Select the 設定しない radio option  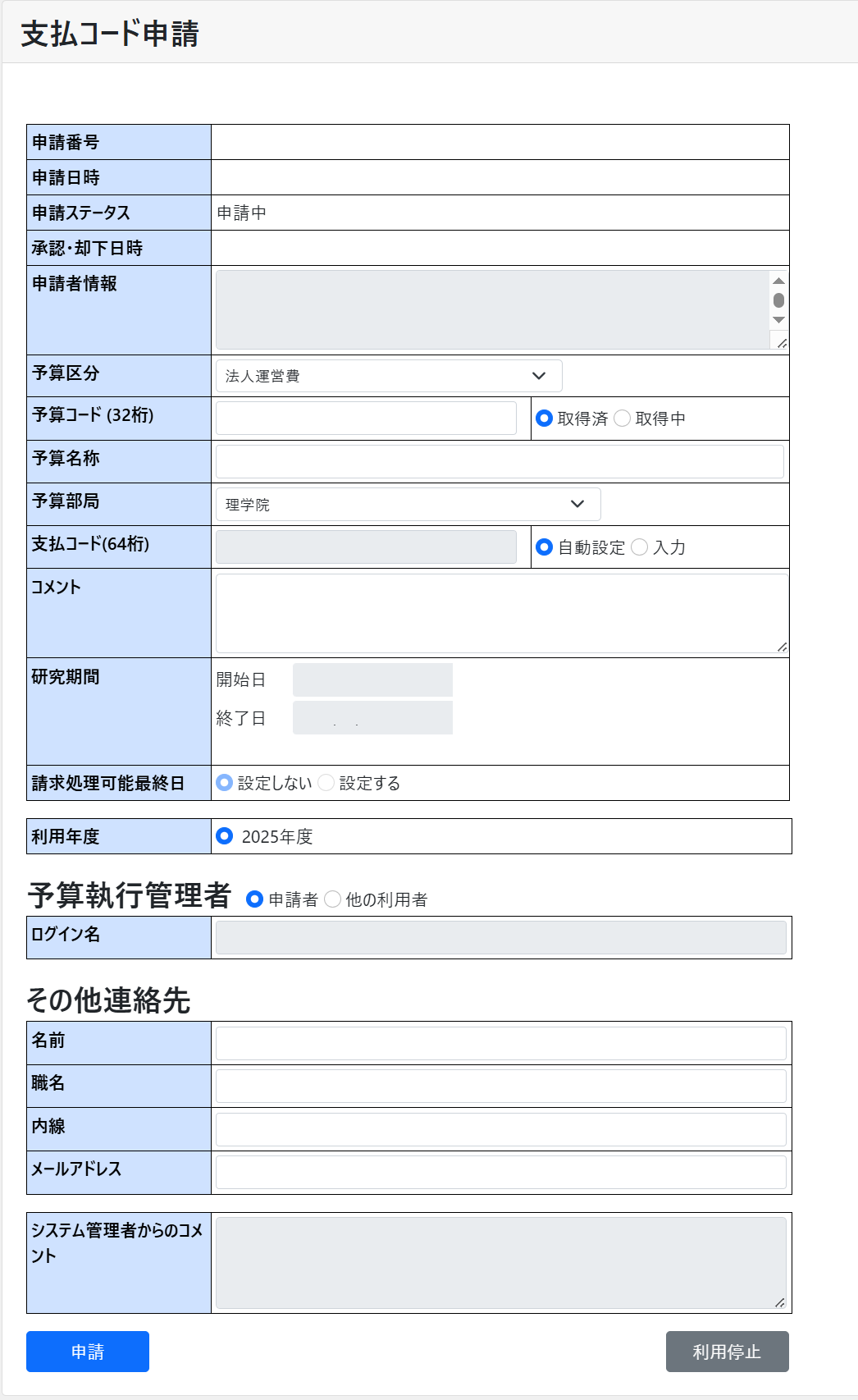pyautogui.click(x=224, y=783)
